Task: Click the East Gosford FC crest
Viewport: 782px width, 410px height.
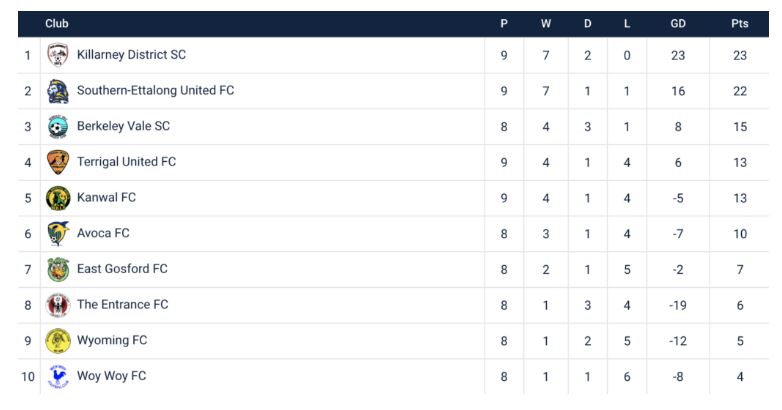Action: coord(58,269)
